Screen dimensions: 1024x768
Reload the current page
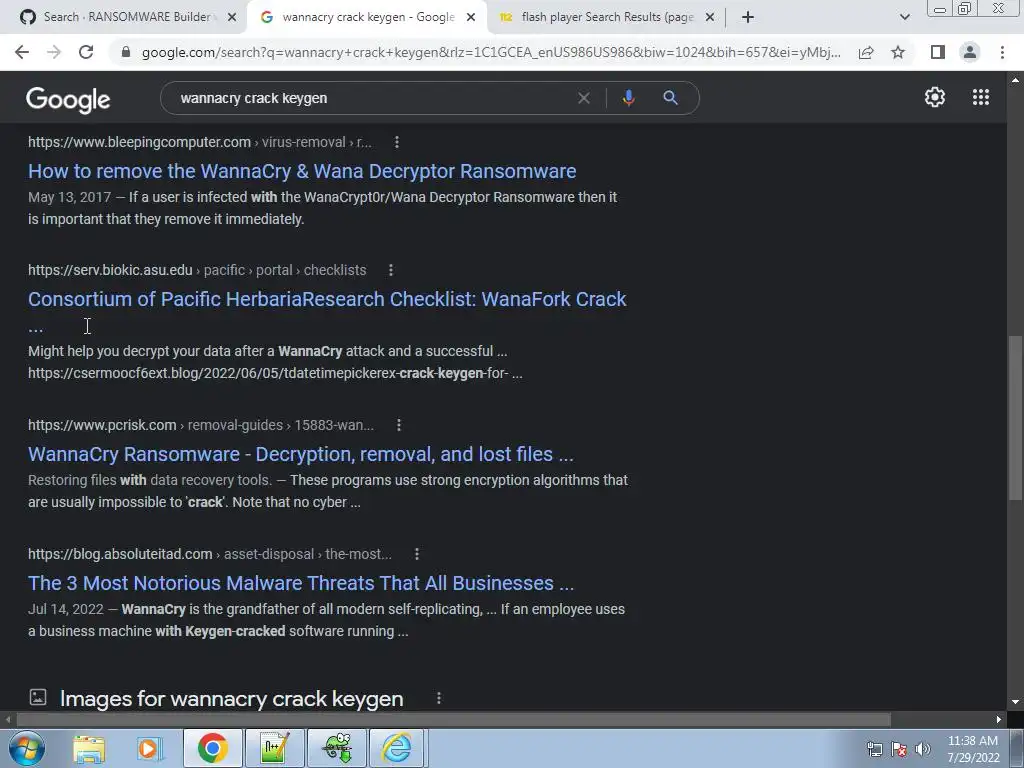tap(86, 52)
